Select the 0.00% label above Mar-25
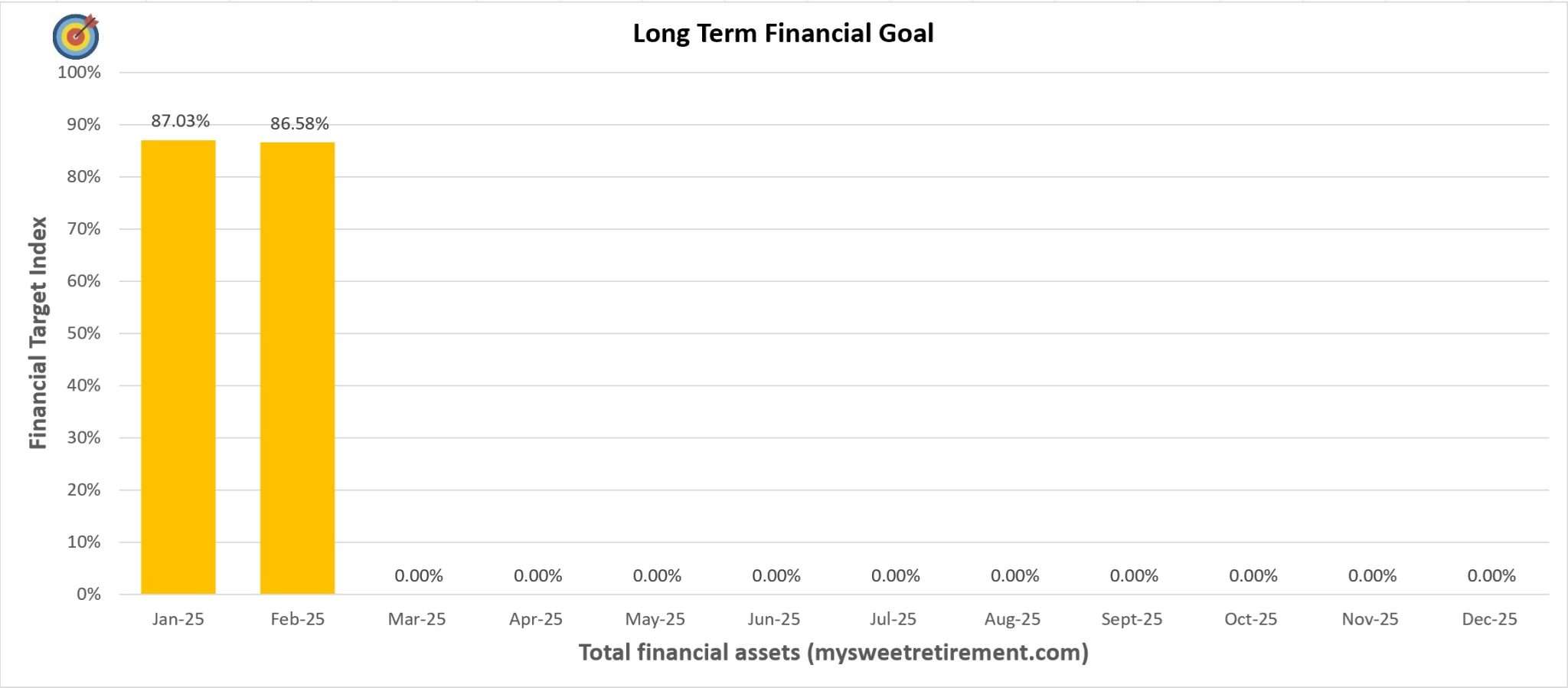The image size is (1568, 688). tap(419, 575)
